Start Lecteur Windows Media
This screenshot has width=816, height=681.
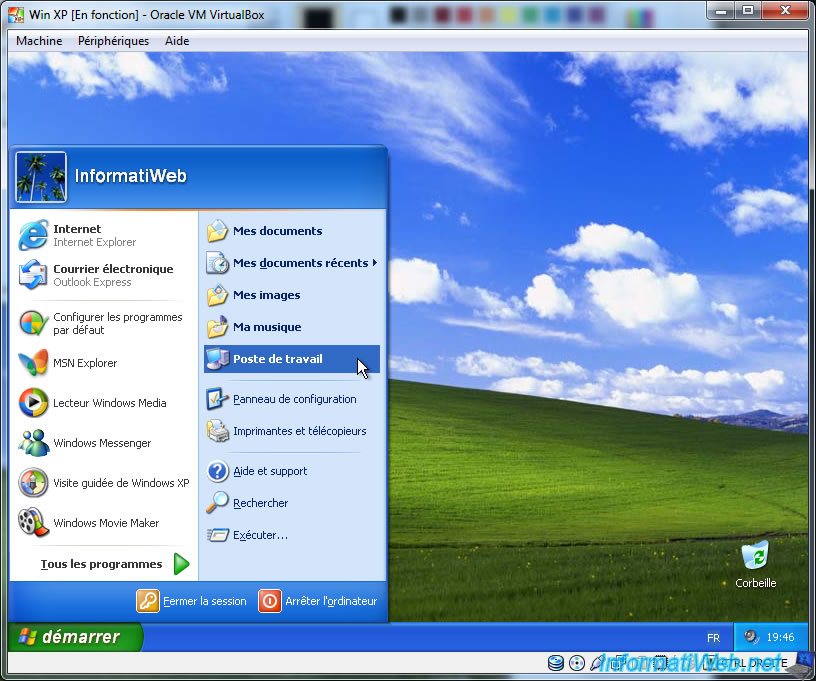103,403
